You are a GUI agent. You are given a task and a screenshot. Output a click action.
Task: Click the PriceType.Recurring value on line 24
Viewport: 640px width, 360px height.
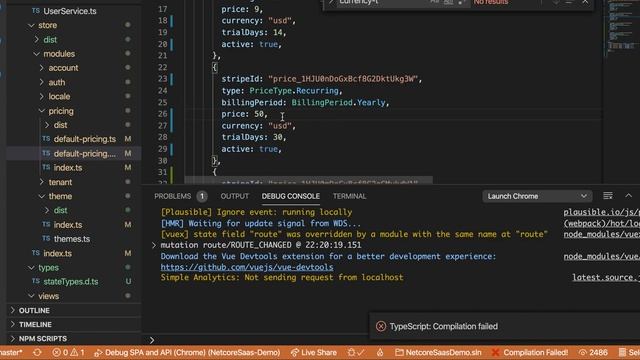294,91
